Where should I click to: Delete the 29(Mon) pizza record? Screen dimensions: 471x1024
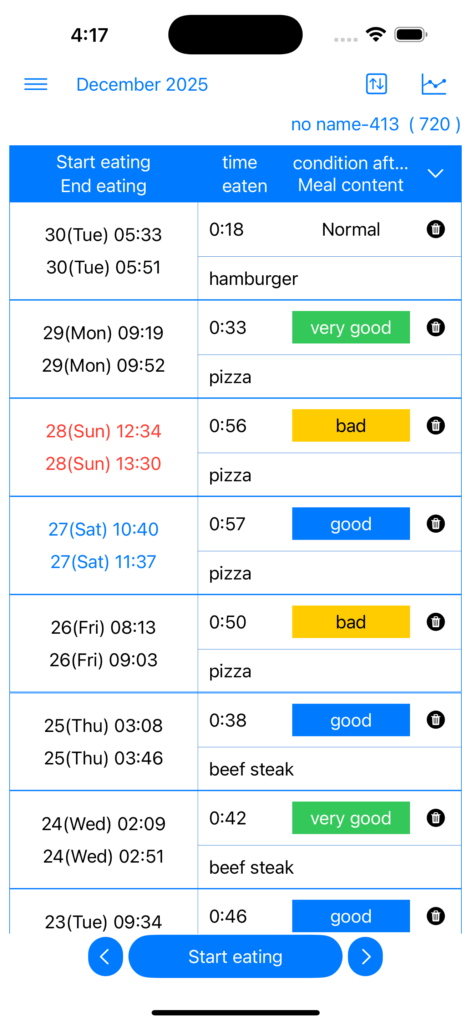[x=436, y=327]
